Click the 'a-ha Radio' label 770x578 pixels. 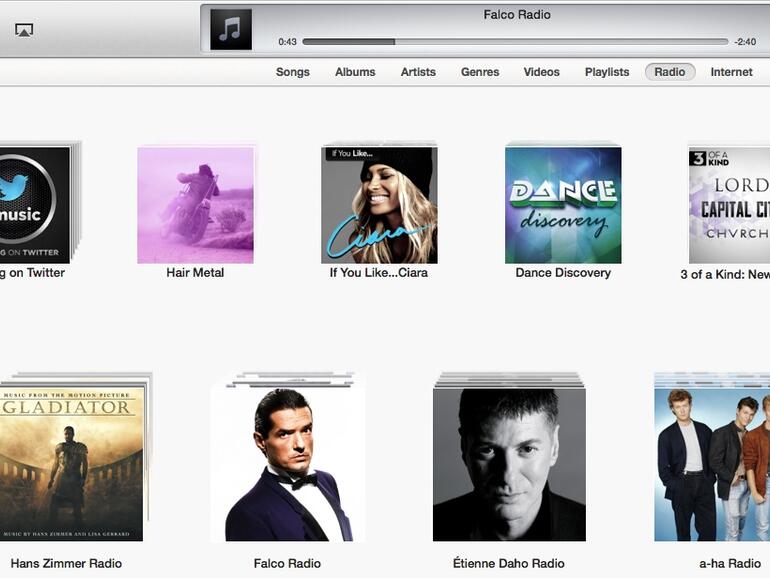(730, 563)
